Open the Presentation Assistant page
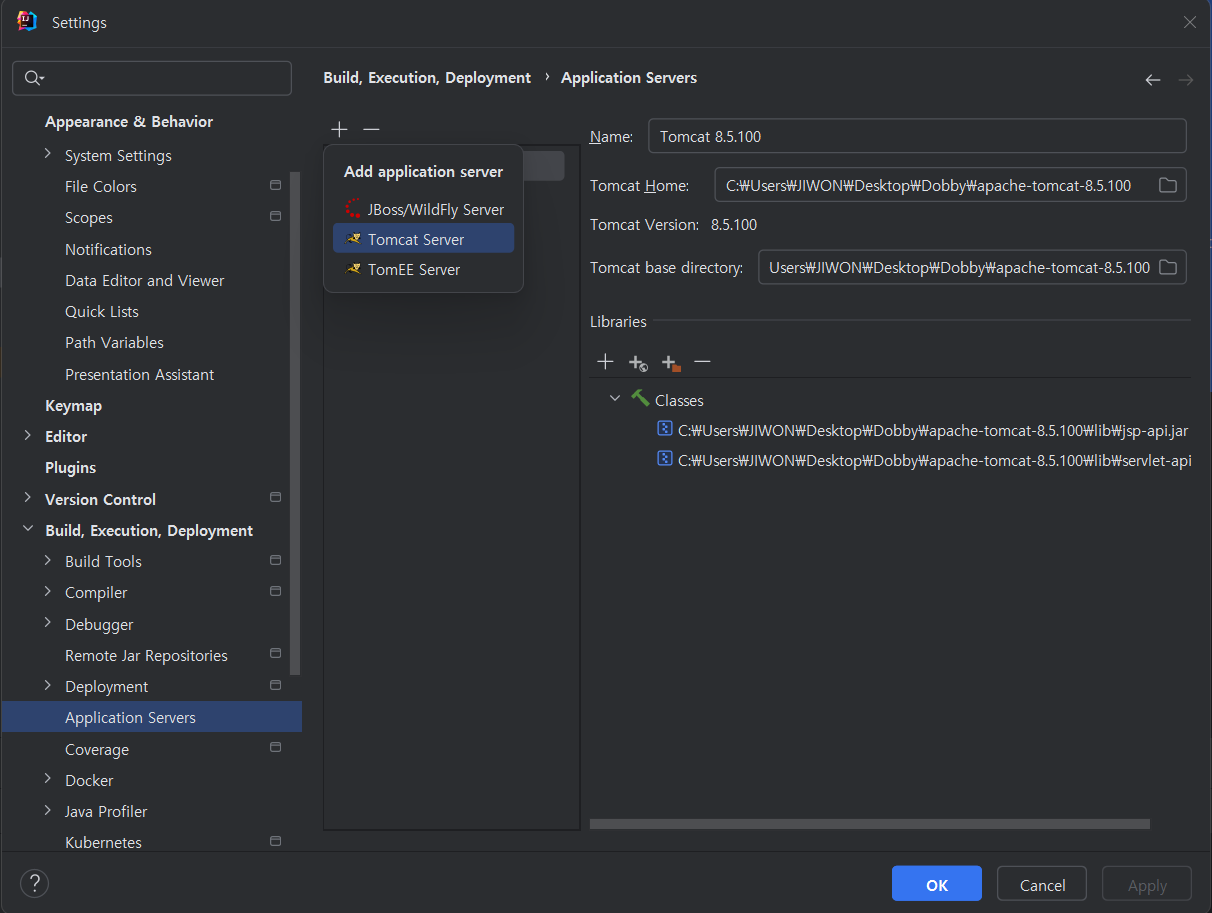The width and height of the screenshot is (1212, 913). pos(140,374)
